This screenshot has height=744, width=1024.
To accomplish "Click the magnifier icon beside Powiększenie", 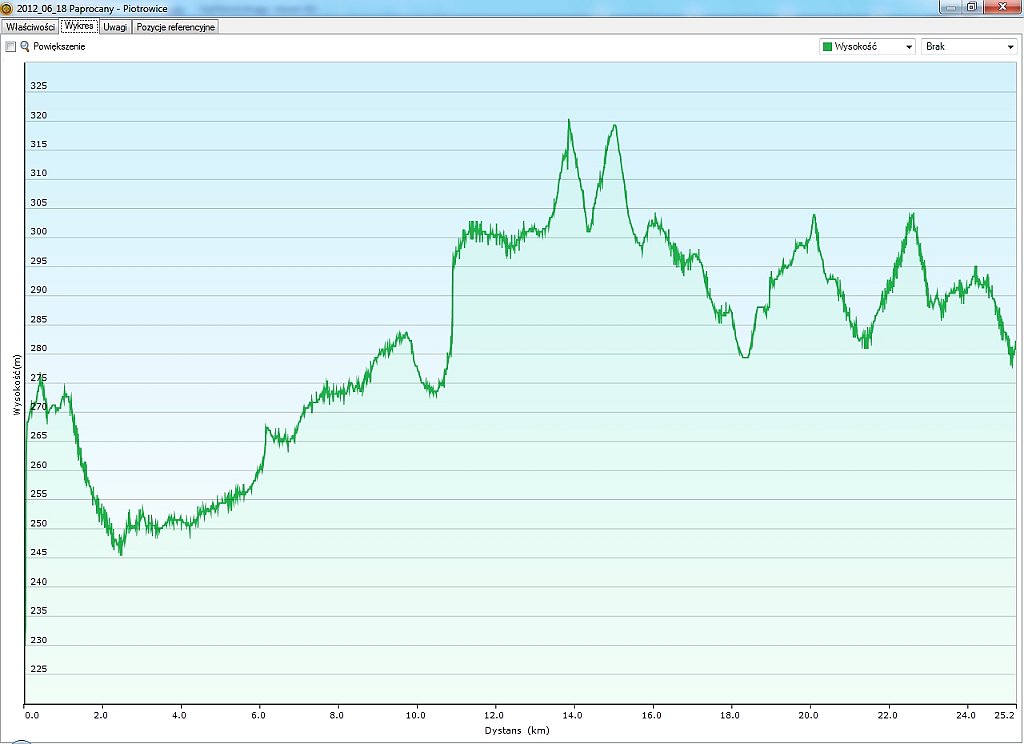I will tap(25, 47).
